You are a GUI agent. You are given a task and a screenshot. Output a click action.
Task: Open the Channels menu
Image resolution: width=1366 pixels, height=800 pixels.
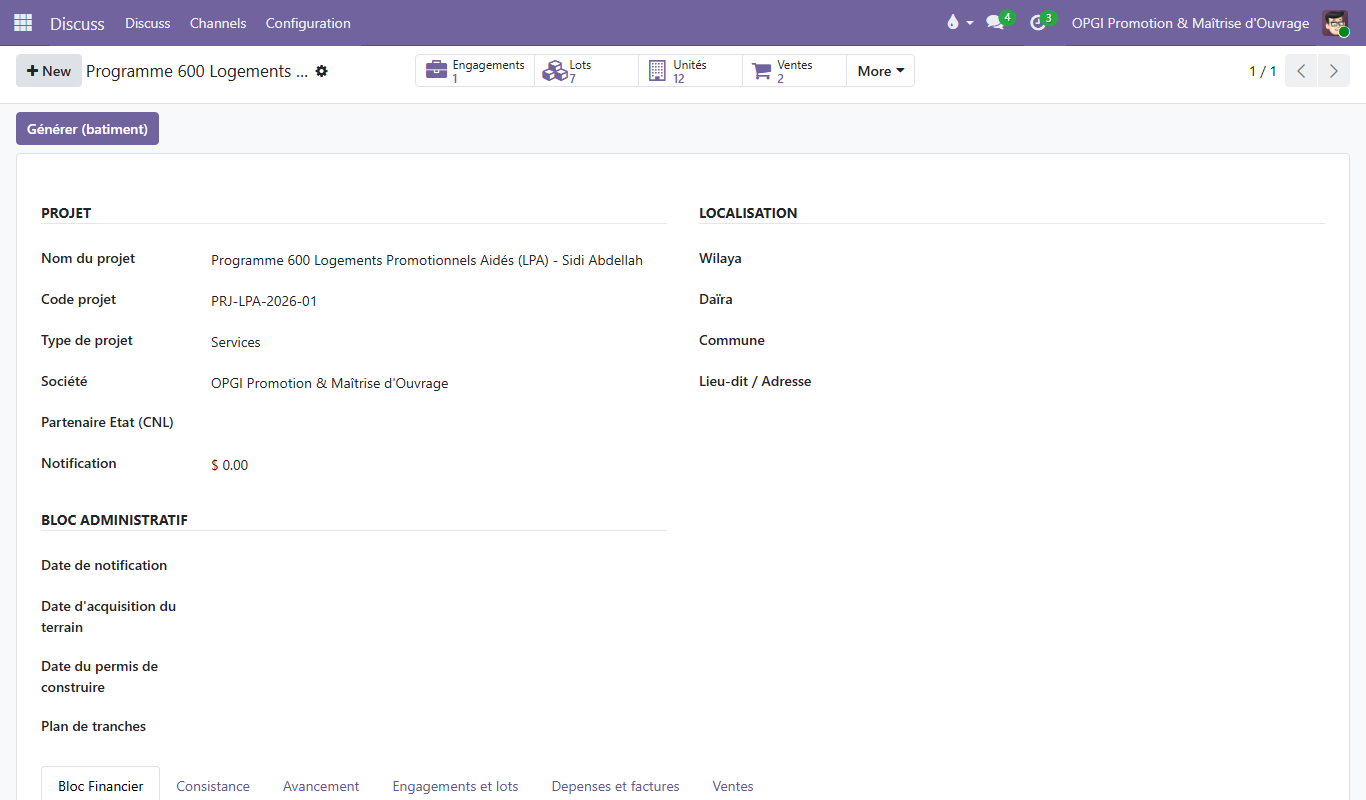tap(218, 23)
